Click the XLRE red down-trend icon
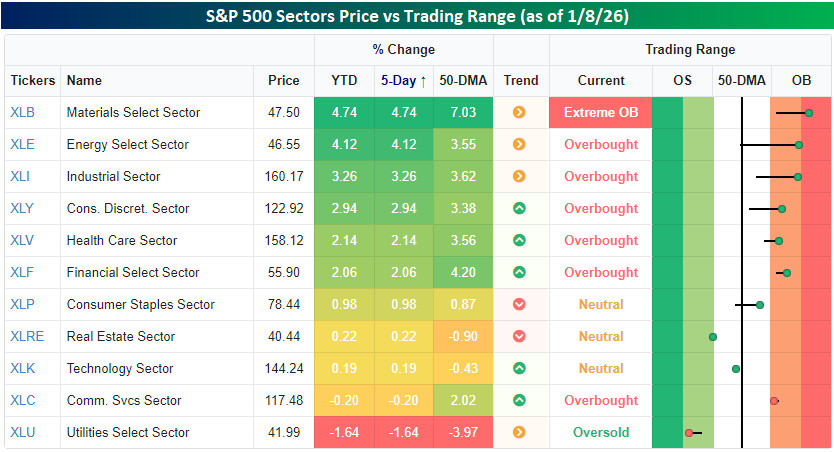Image resolution: width=834 pixels, height=452 pixels. [519, 337]
